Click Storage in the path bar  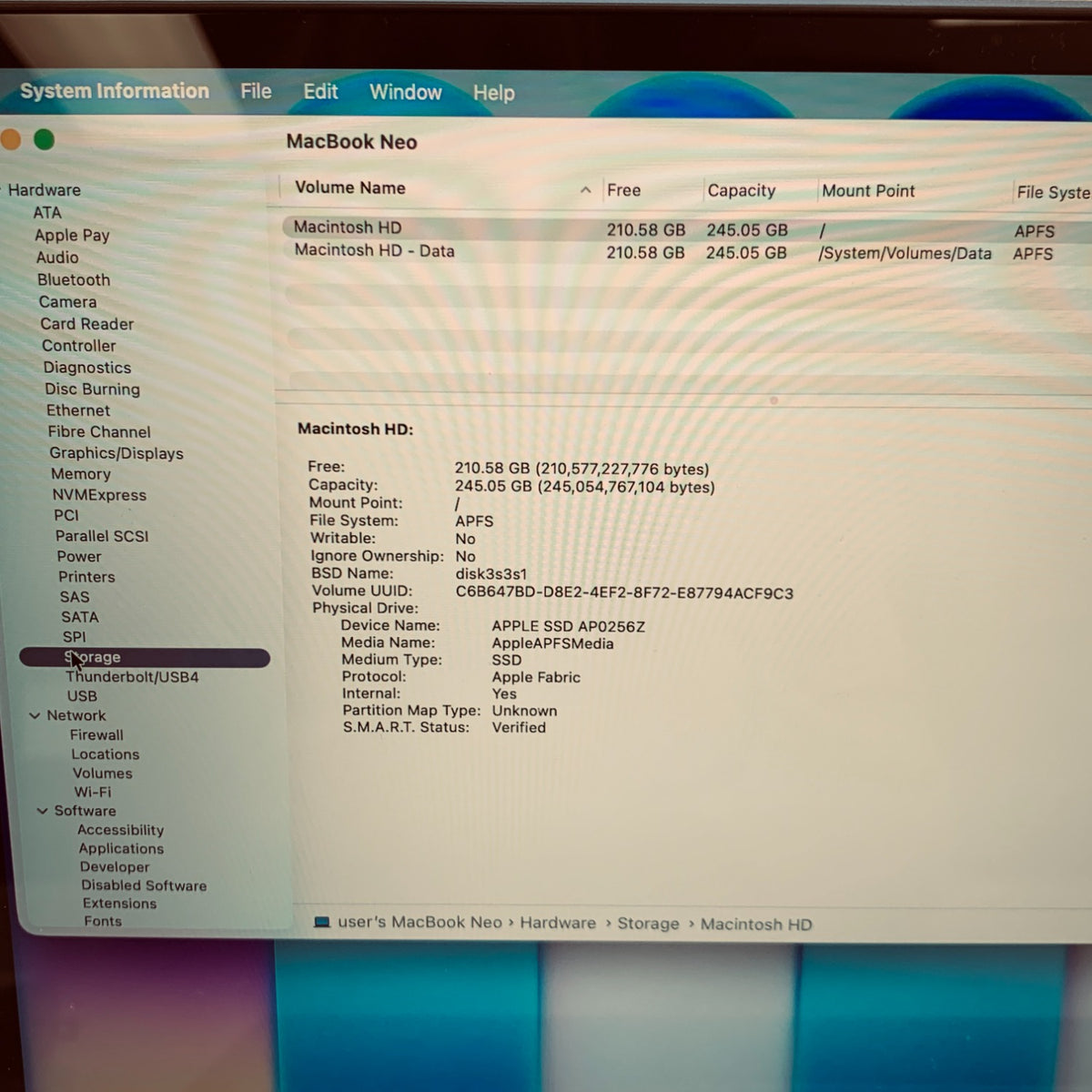(x=648, y=924)
